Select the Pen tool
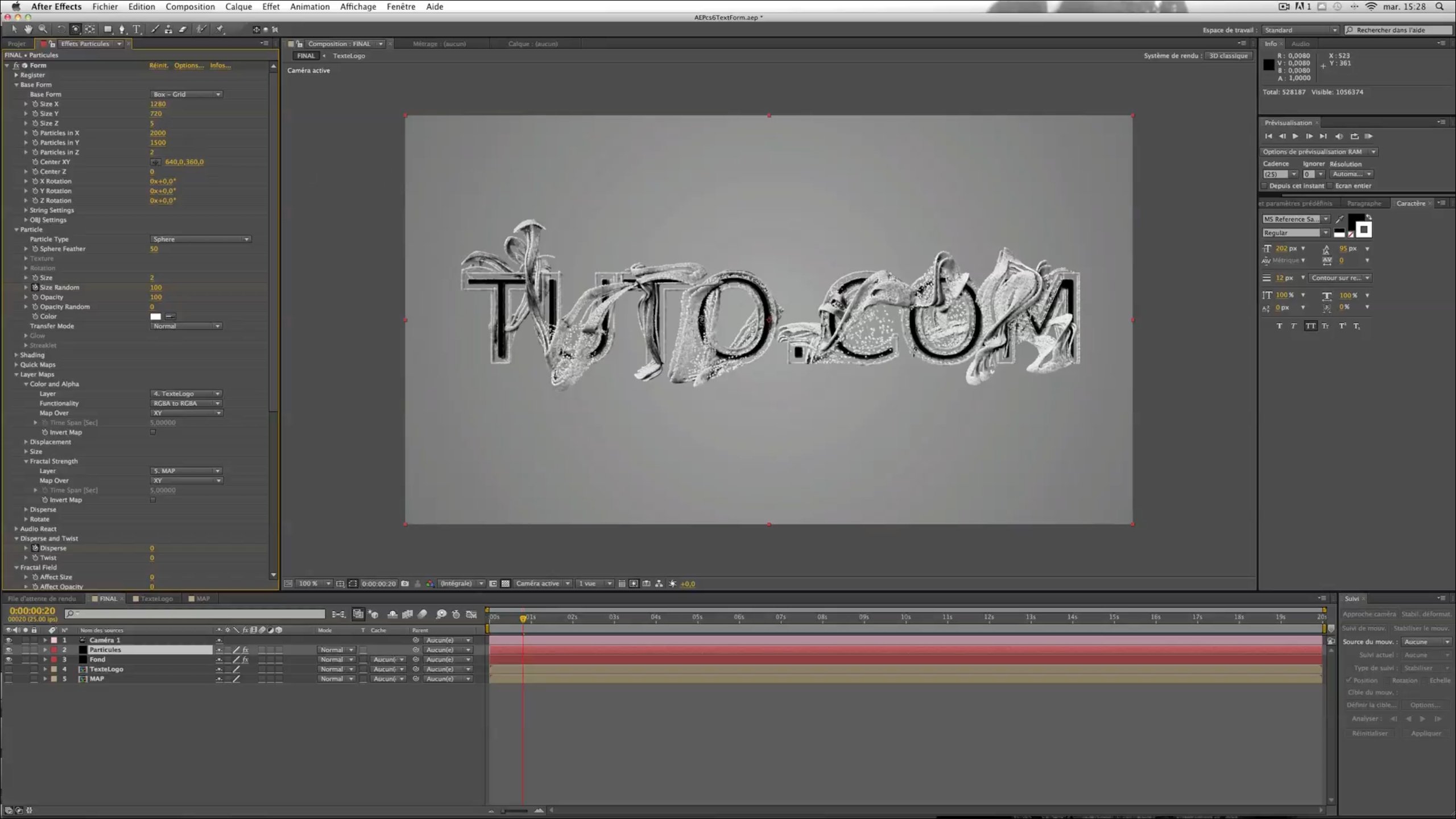The height and width of the screenshot is (819, 1456). [122, 29]
